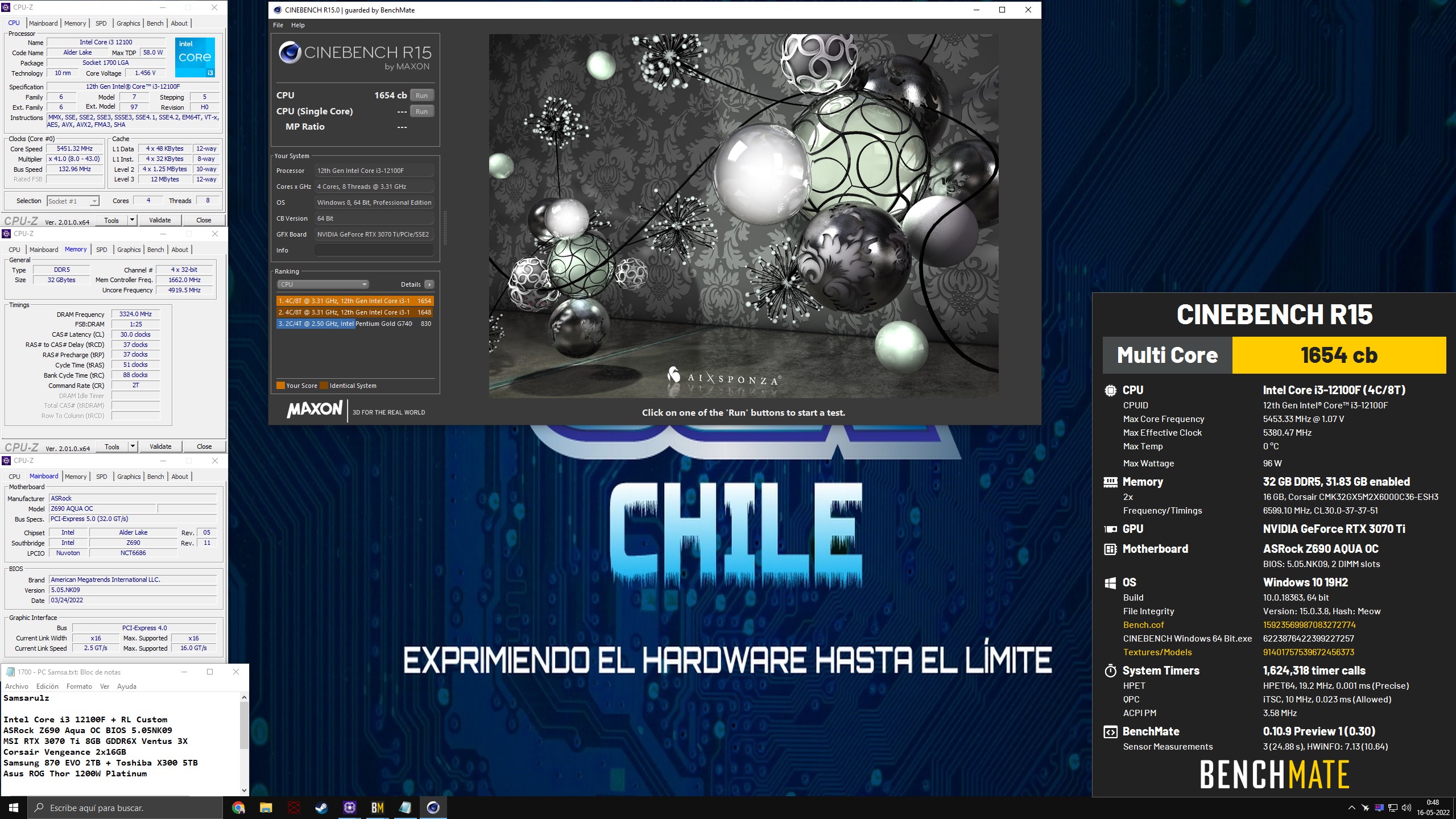Click Validate in the Memory CPU-Z window
The height and width of the screenshot is (819, 1456).
pos(160,446)
